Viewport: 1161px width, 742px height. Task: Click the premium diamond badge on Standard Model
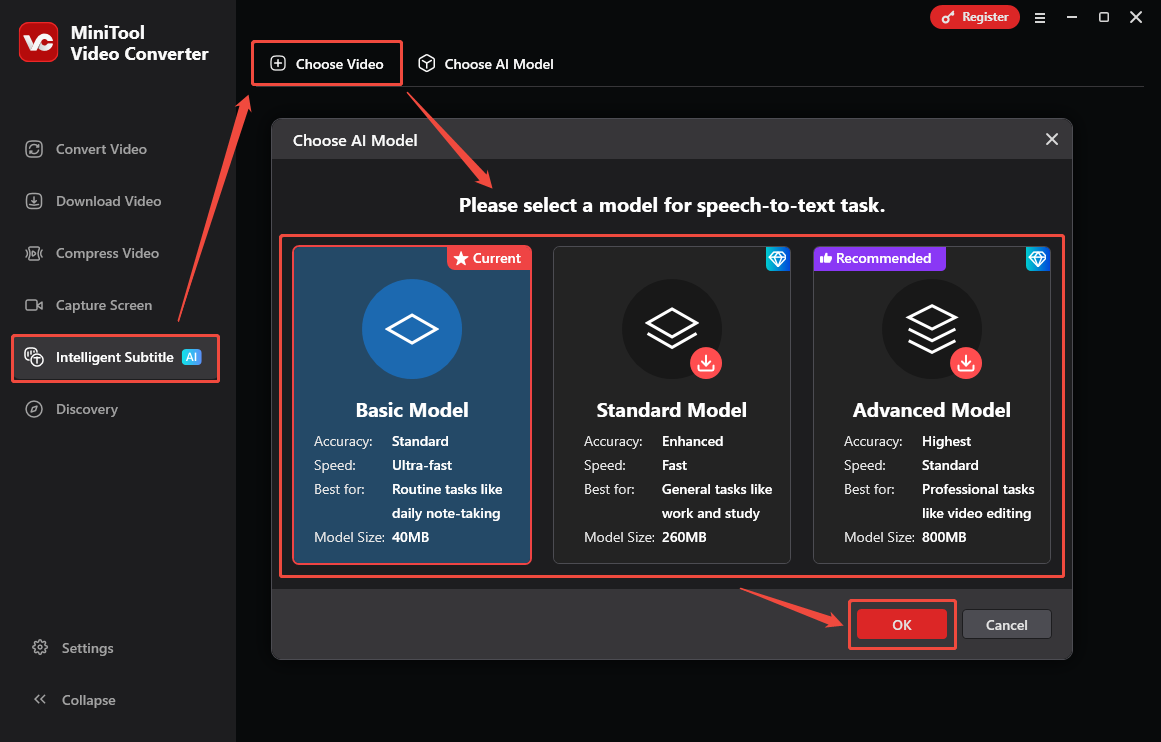(778, 258)
